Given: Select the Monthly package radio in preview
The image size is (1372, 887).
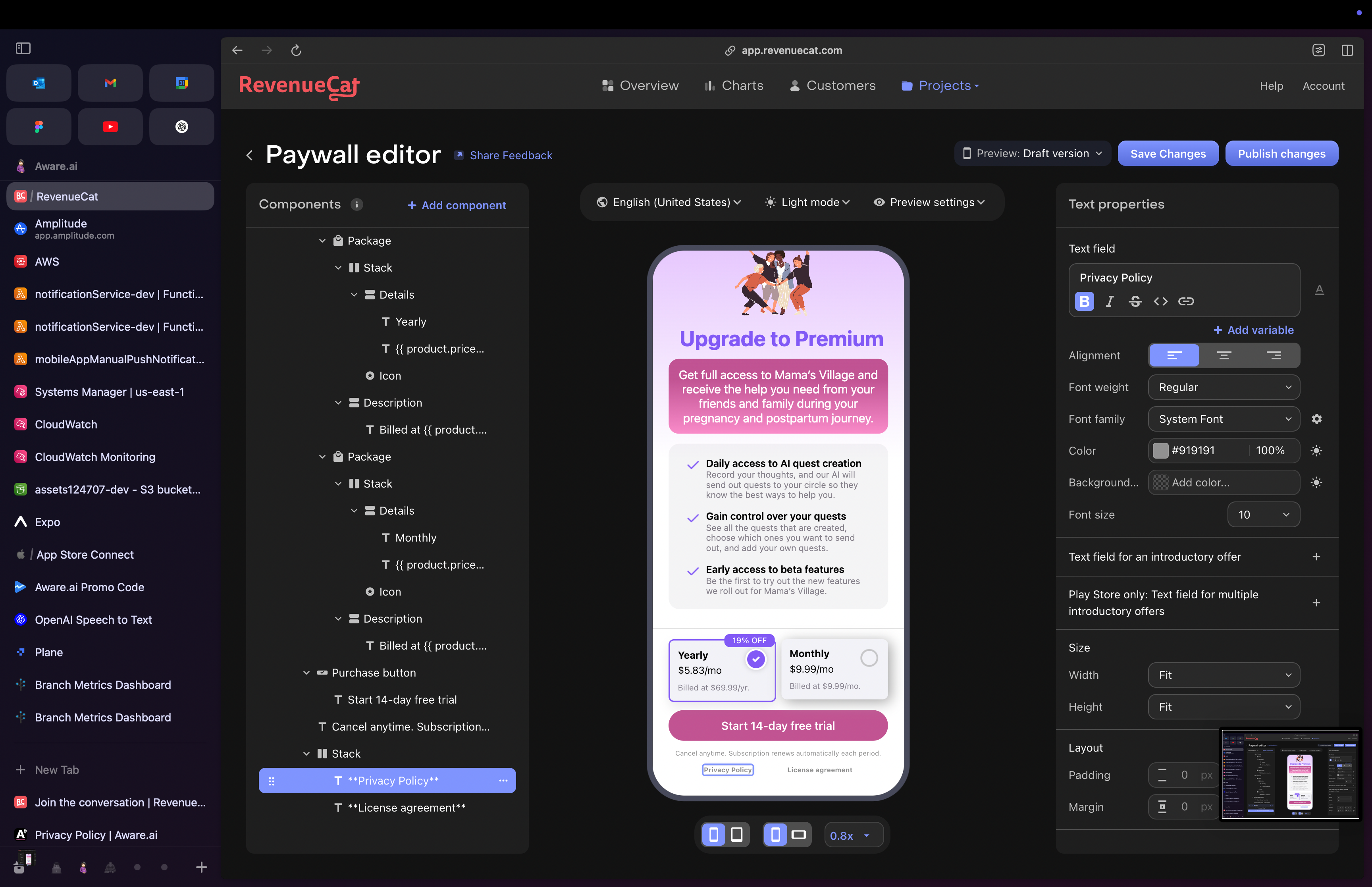Looking at the screenshot, I should tap(869, 658).
